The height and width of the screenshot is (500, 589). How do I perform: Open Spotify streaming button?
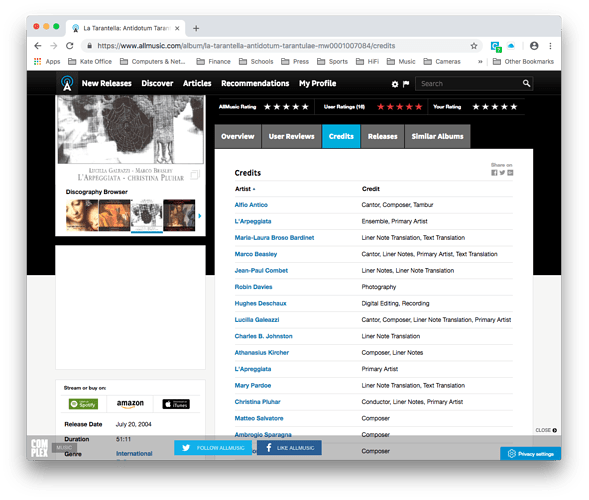point(83,404)
